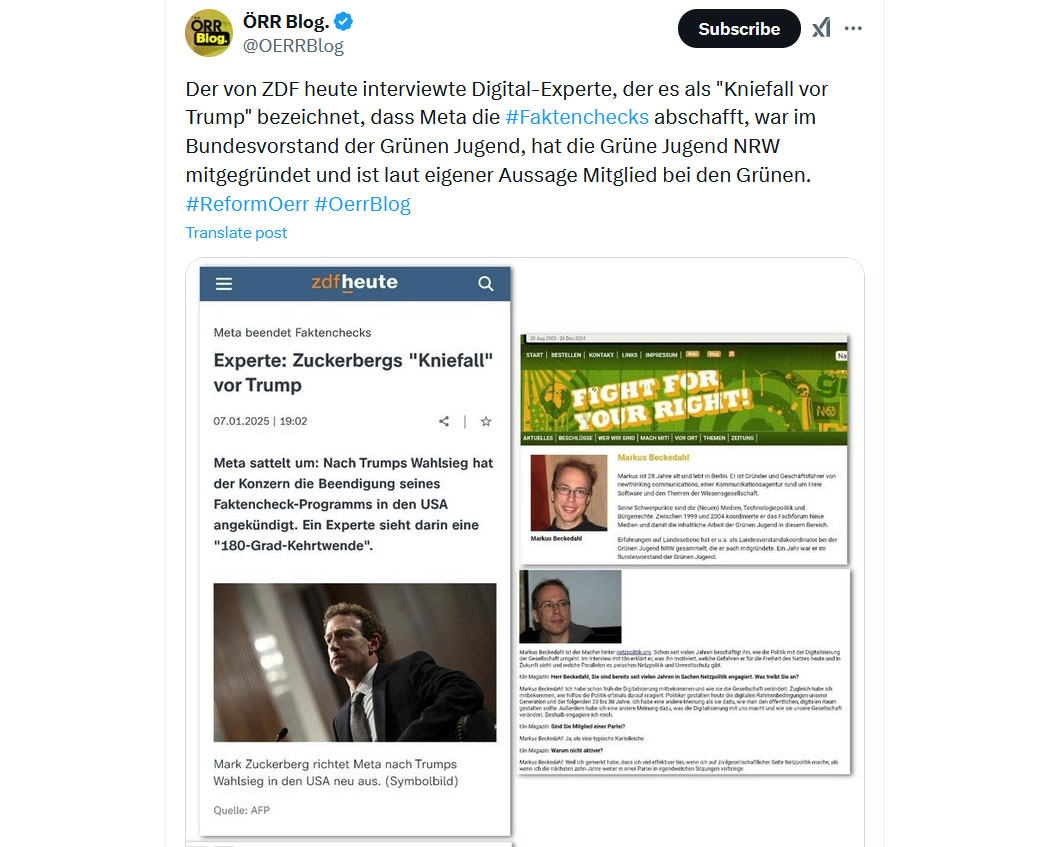Open the Grok xAI icon

822,28
